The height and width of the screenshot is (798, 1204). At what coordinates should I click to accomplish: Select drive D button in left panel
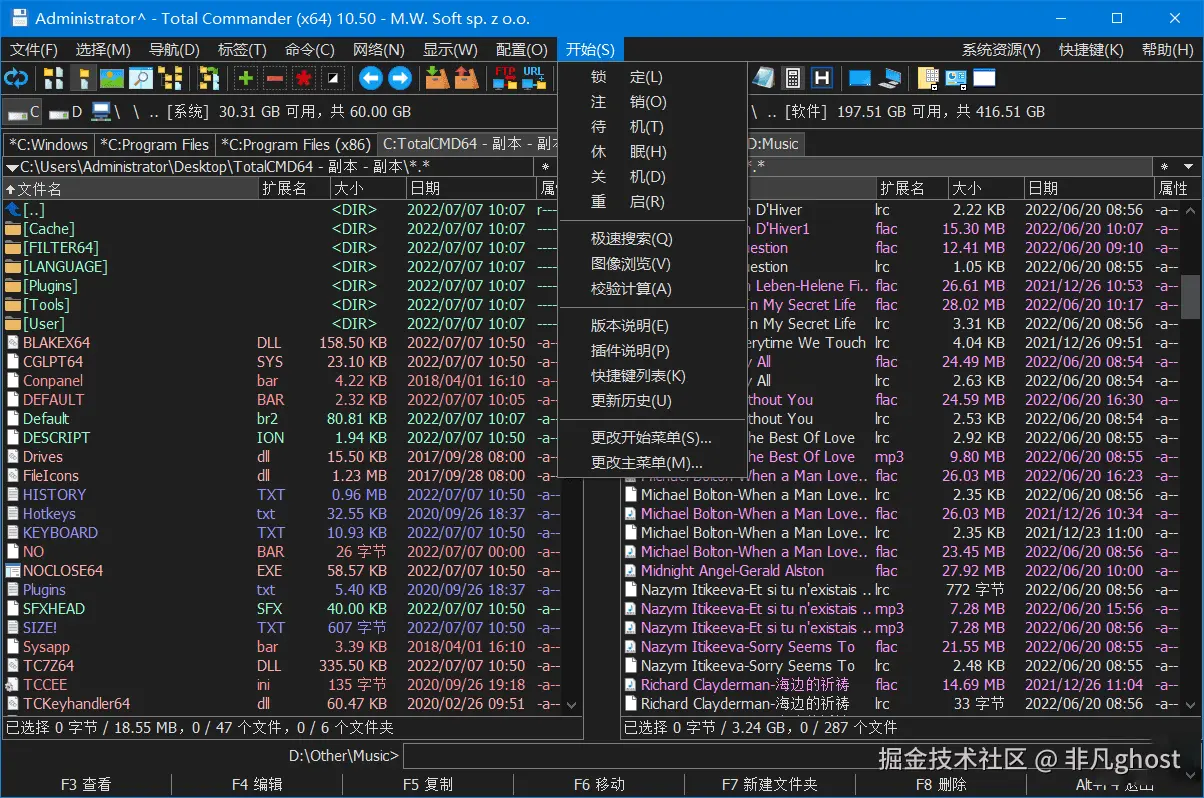click(x=66, y=112)
